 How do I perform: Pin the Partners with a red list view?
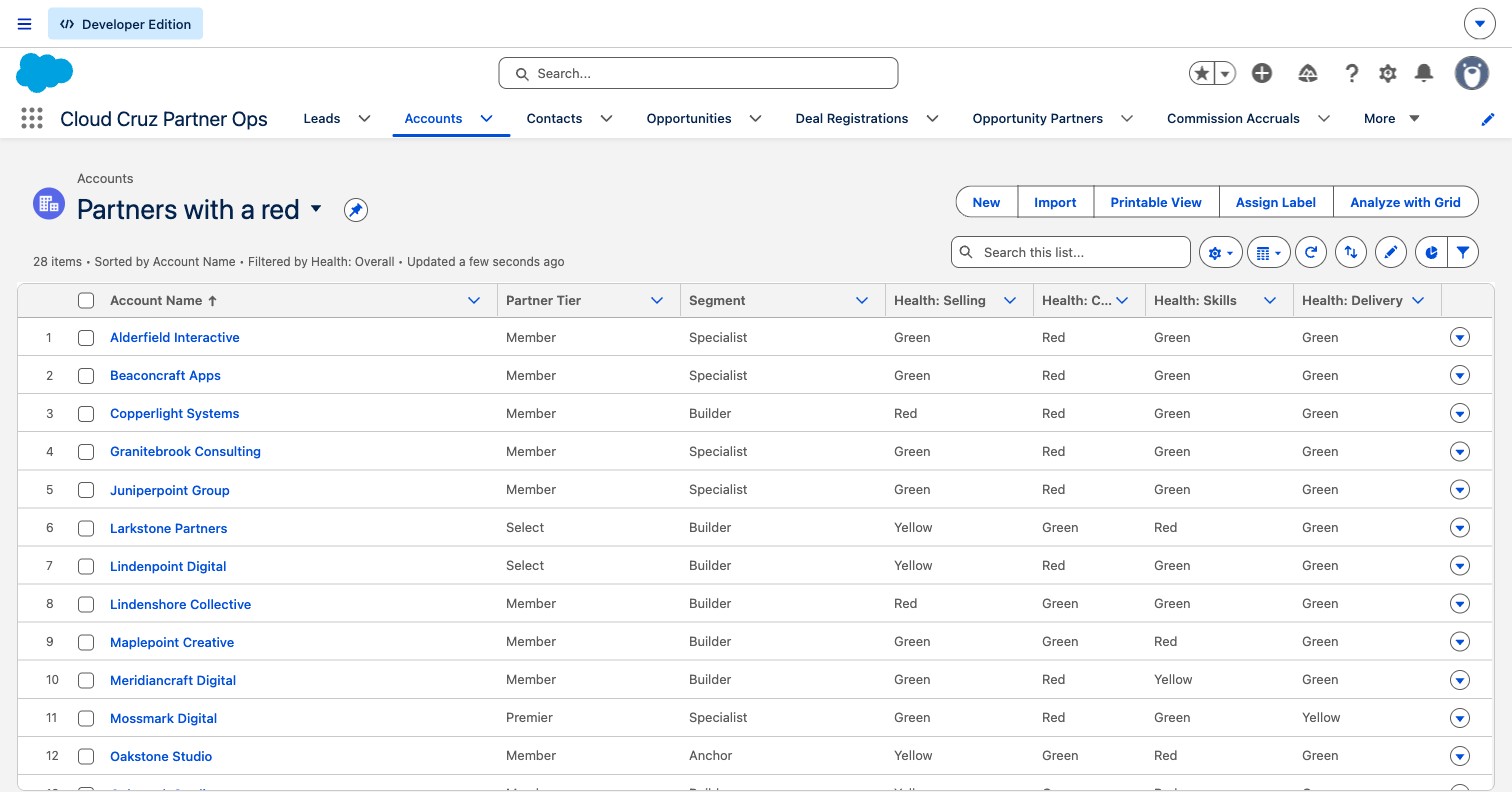[356, 210]
